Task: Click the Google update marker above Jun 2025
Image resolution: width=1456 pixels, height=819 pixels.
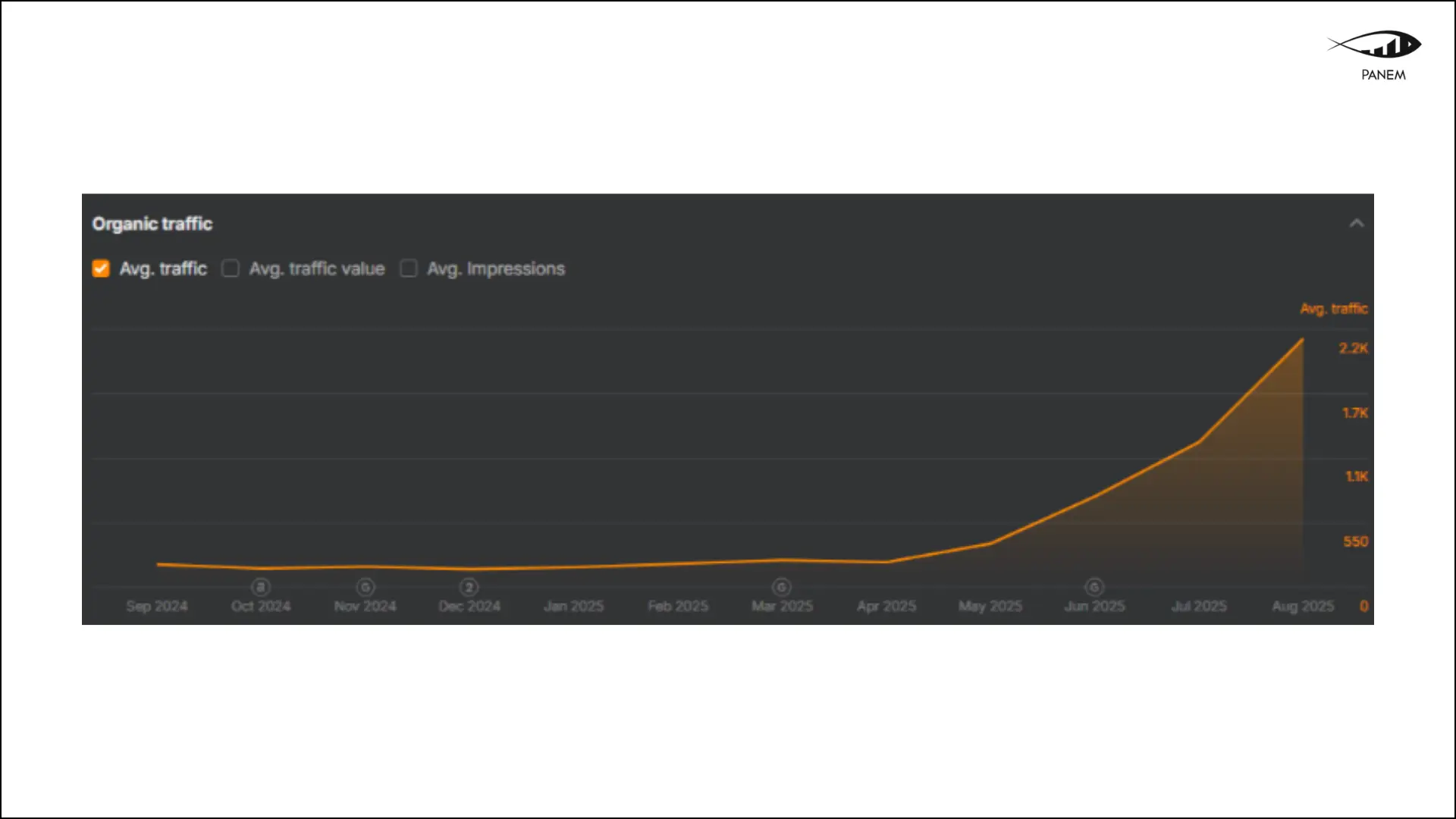Action: tap(1094, 587)
